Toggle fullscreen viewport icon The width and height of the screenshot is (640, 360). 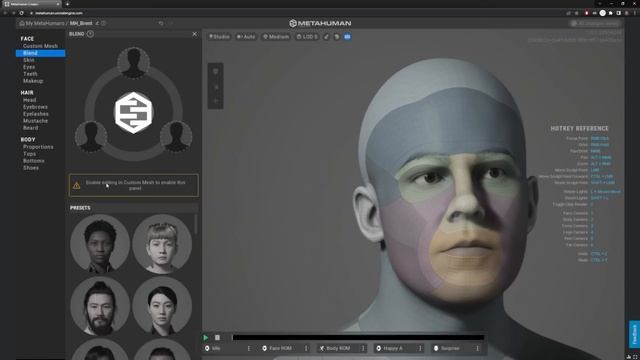coord(635,357)
